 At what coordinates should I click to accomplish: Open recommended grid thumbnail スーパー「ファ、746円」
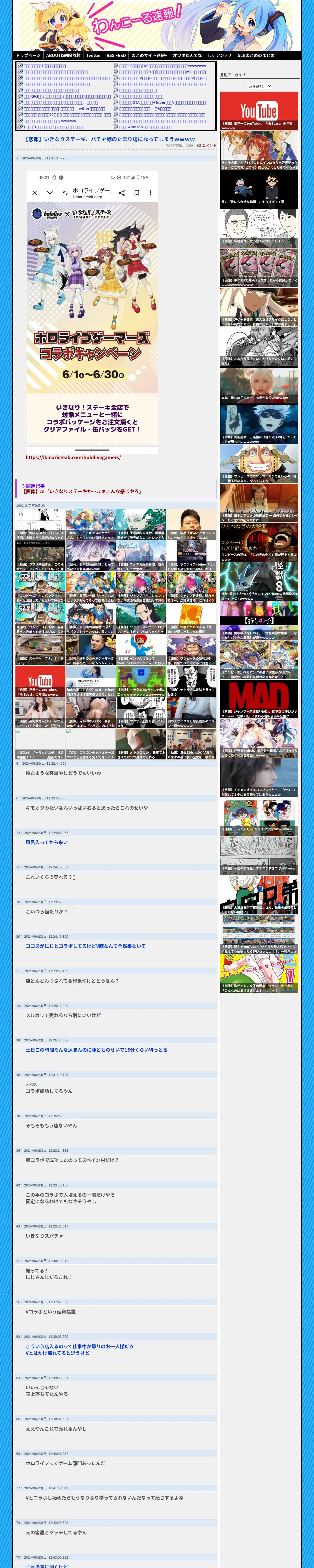click(40, 650)
